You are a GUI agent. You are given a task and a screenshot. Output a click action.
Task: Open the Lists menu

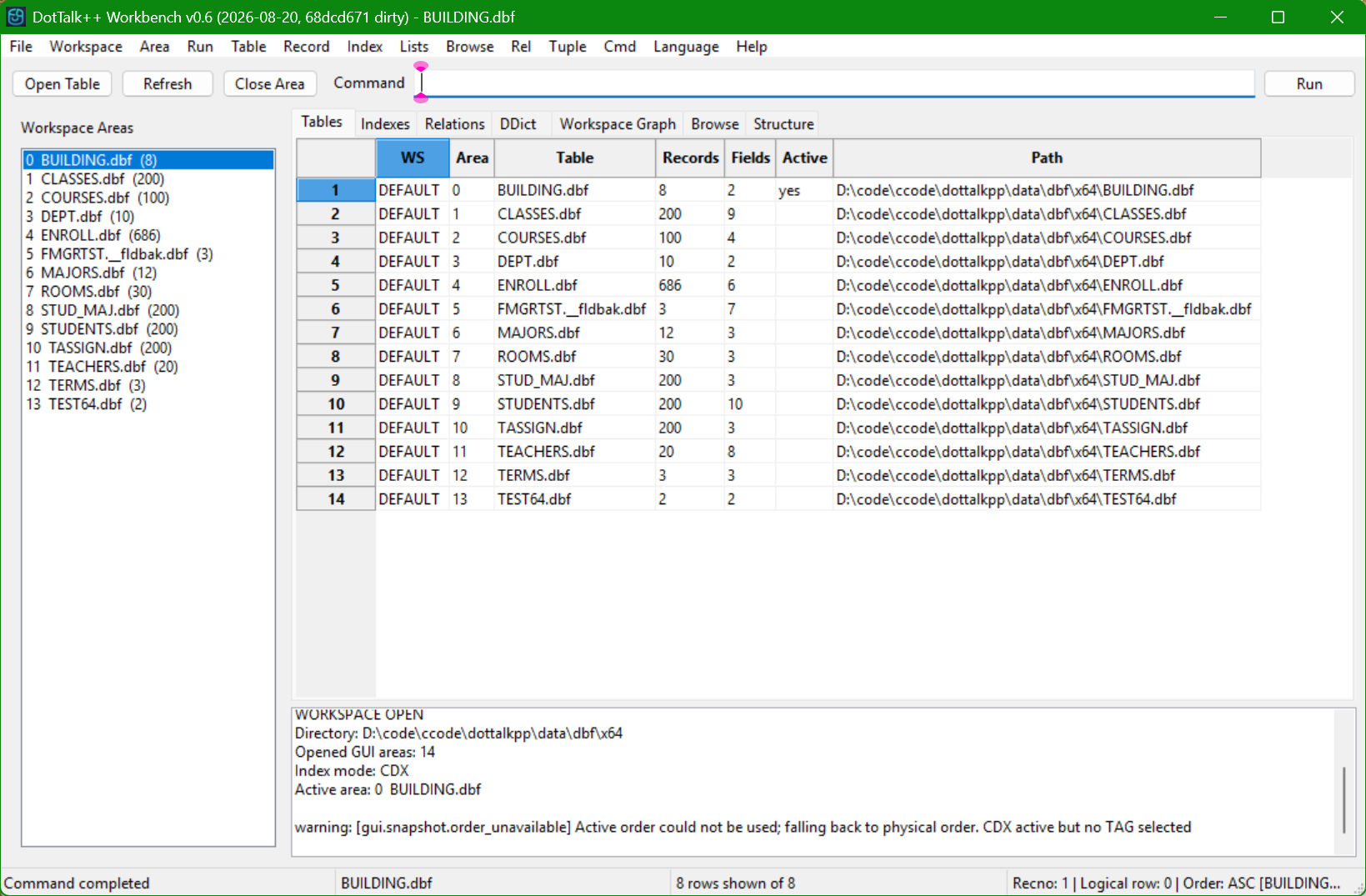413,47
